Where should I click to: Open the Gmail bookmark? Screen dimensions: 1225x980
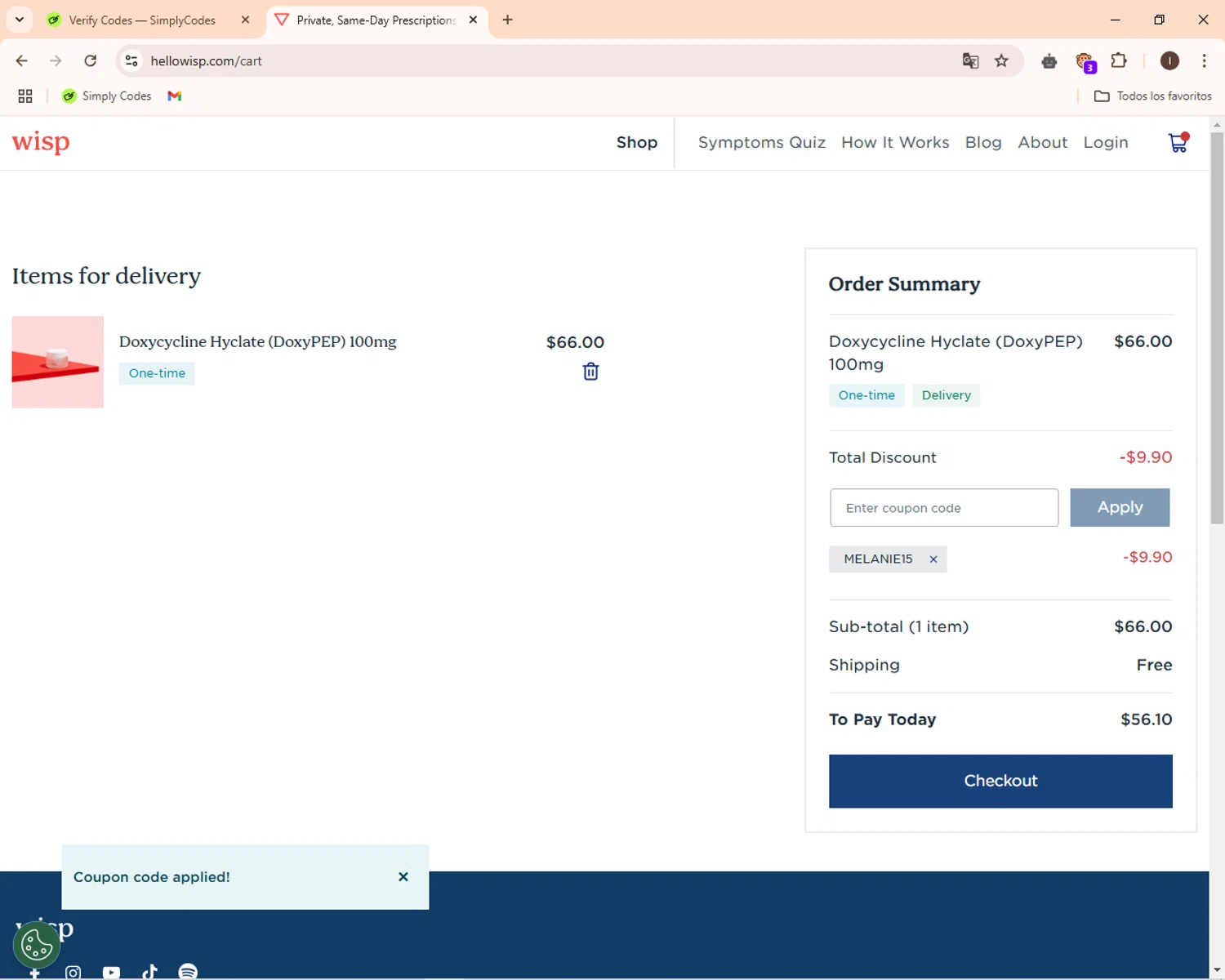174,96
